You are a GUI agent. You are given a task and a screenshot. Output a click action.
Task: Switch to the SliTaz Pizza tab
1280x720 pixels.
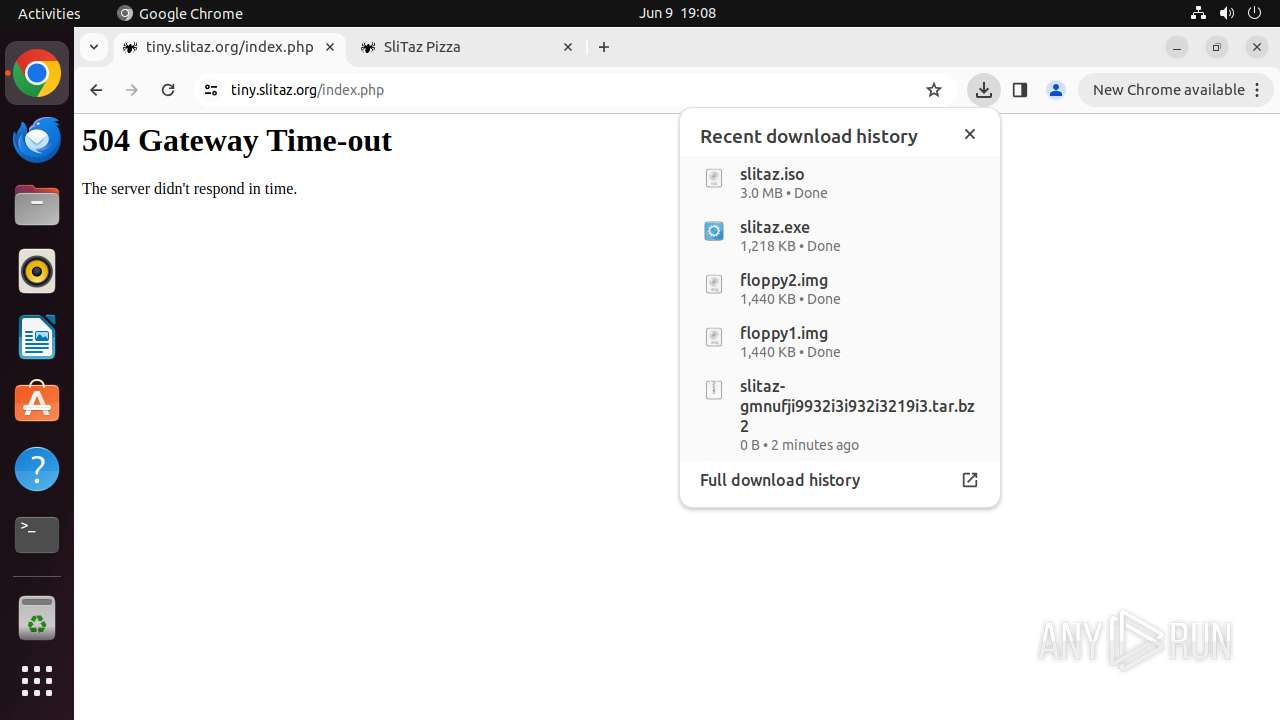point(468,47)
